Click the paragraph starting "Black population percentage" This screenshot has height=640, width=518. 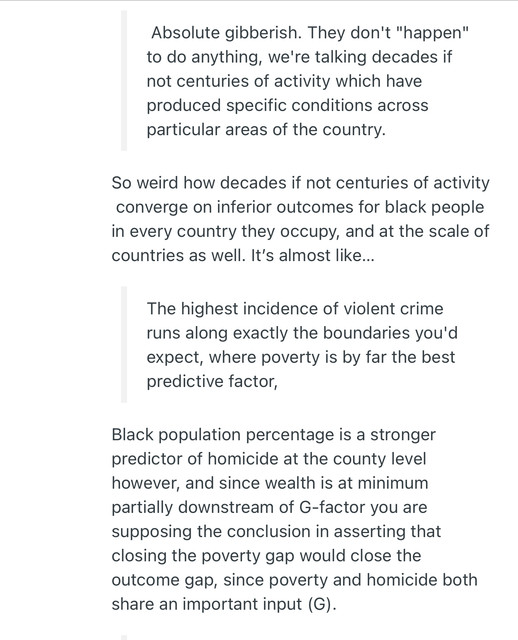coord(294,519)
